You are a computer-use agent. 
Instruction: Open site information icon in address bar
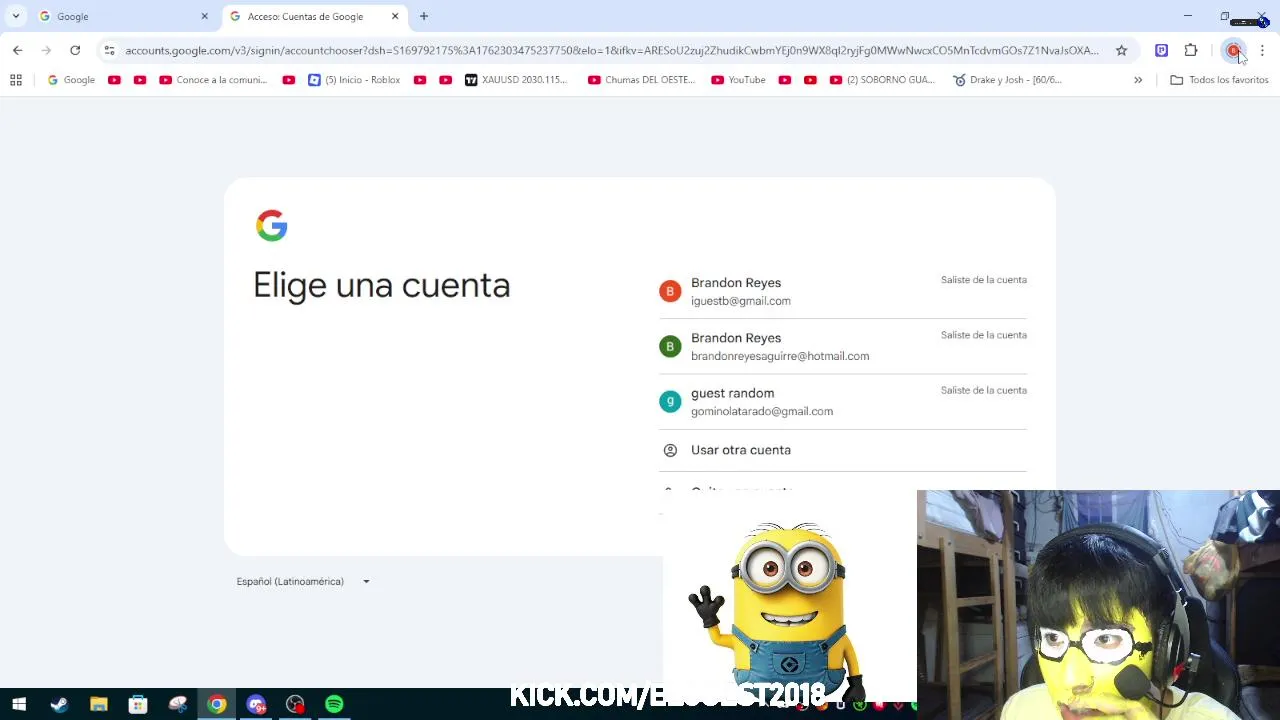click(109, 50)
